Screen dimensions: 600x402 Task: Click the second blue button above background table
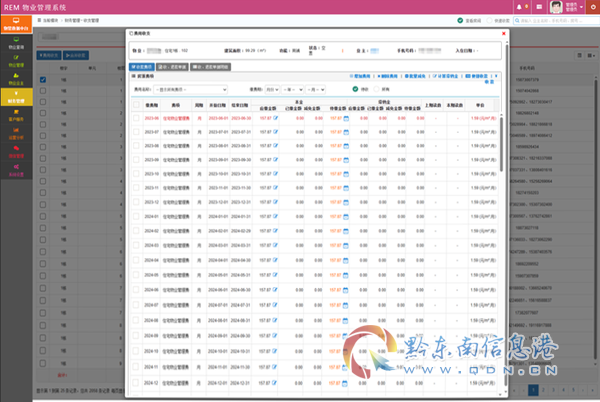(x=76, y=55)
